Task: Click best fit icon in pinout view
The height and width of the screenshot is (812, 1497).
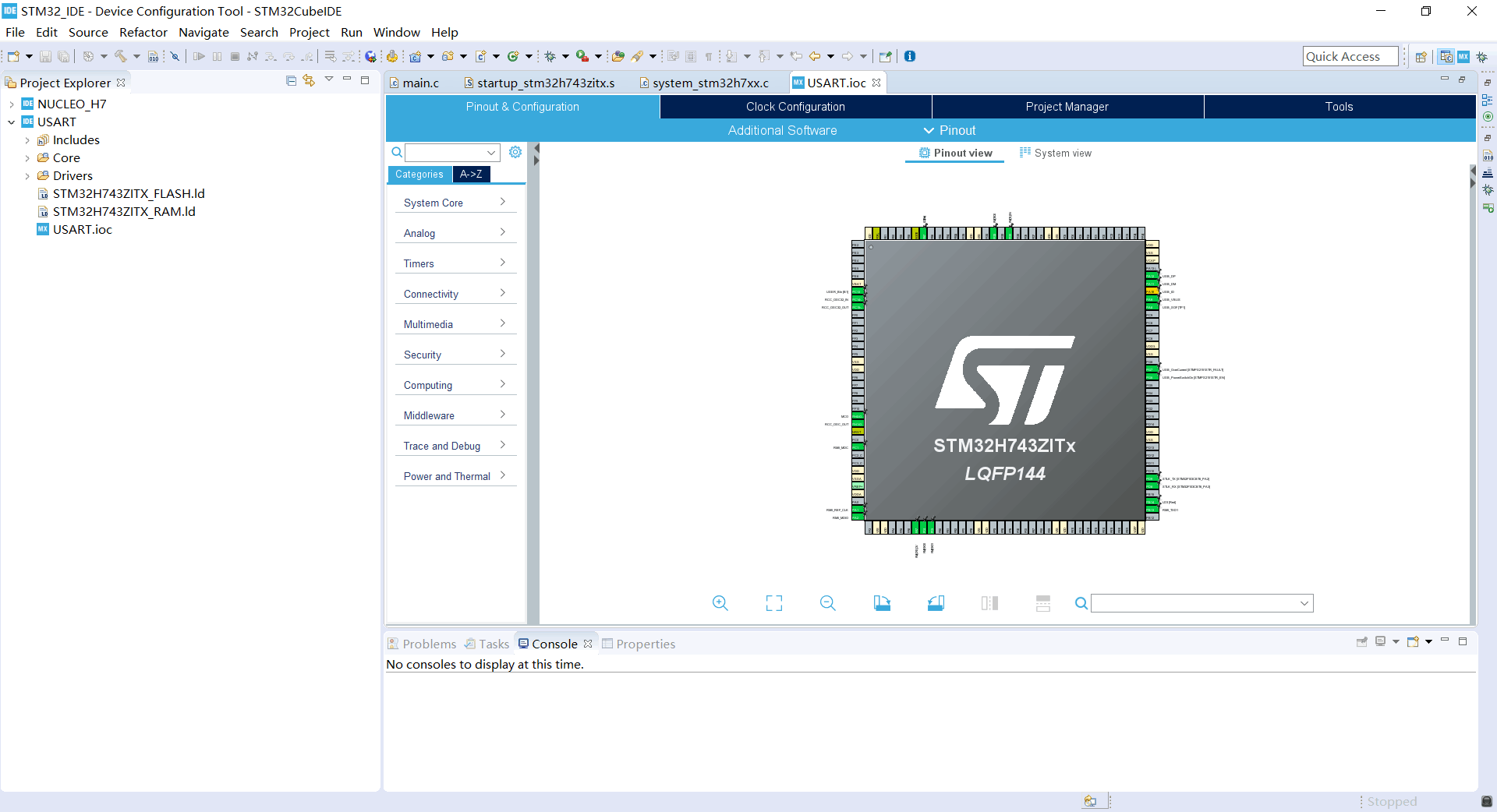Action: point(773,602)
